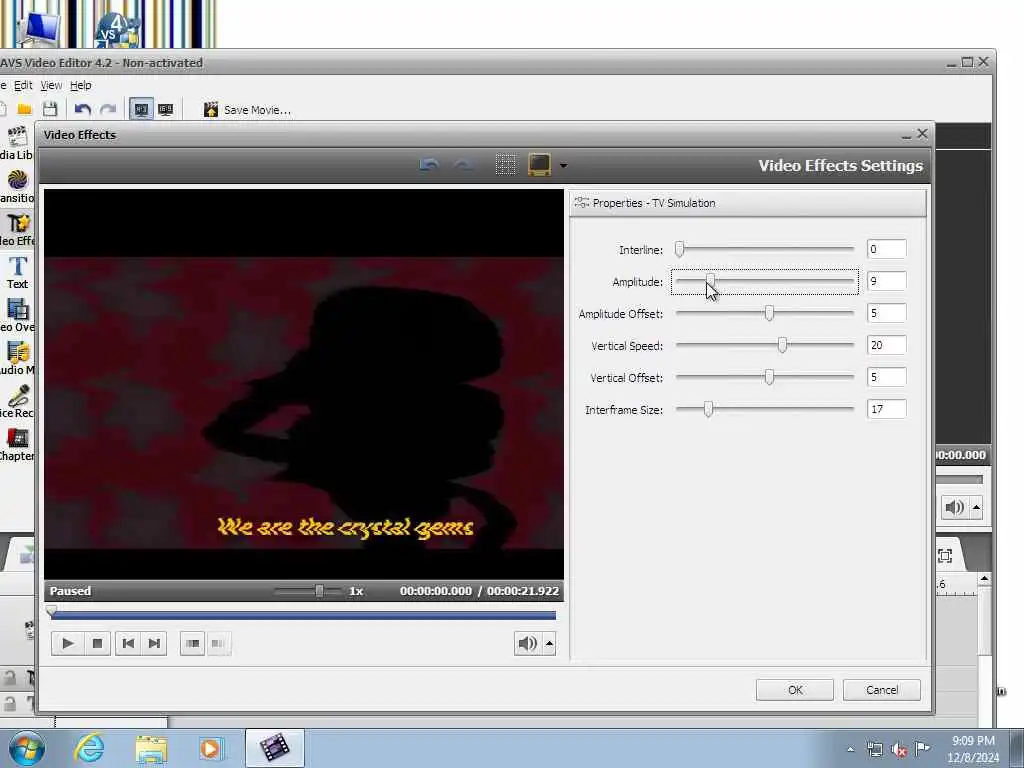Viewport: 1024px width, 768px height.
Task: Redo in Video Effects Settings toolbar
Action: click(x=463, y=165)
